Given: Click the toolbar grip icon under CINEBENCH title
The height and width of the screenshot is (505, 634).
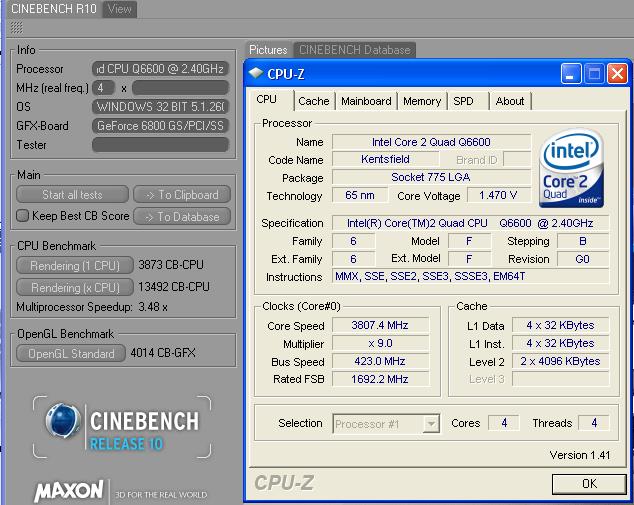Looking at the screenshot, I should (16, 27).
